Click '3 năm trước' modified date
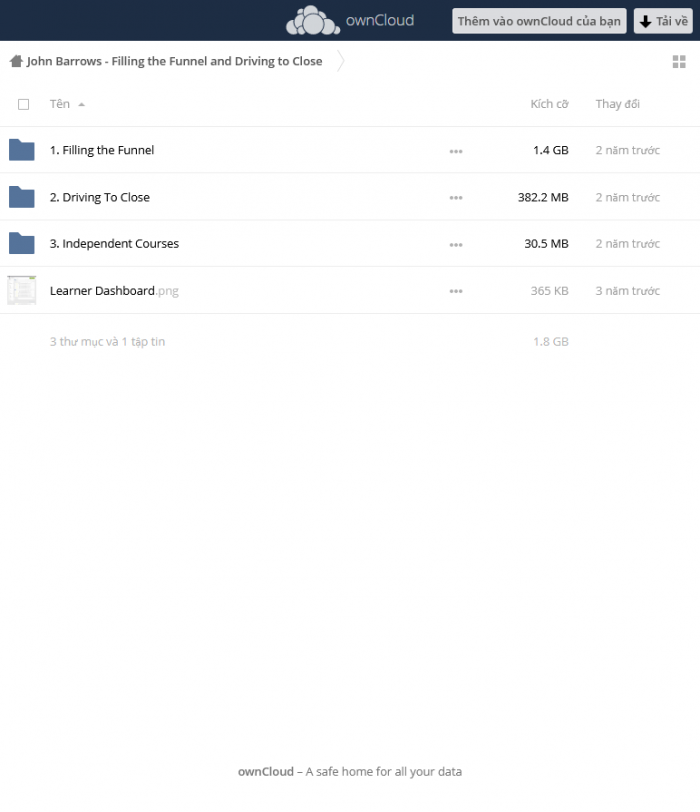700x812 pixels. pos(628,291)
